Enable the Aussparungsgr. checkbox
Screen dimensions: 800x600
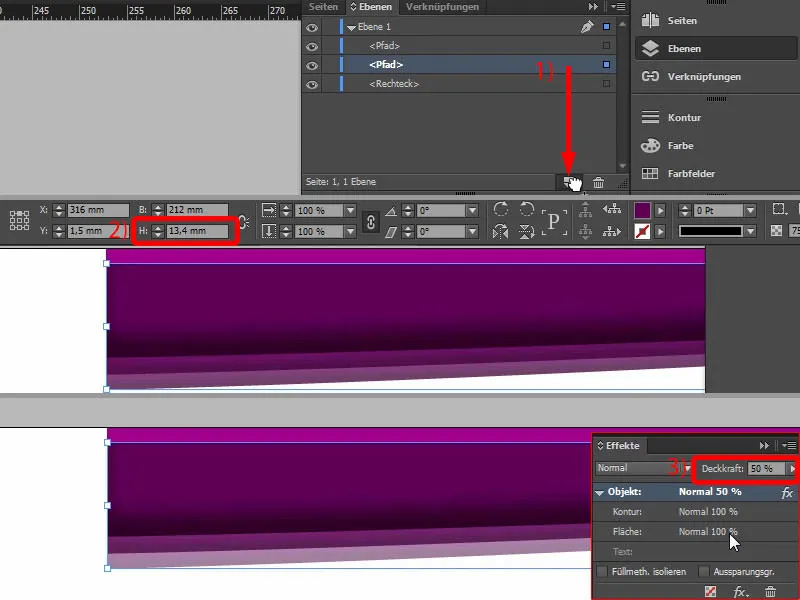point(704,571)
